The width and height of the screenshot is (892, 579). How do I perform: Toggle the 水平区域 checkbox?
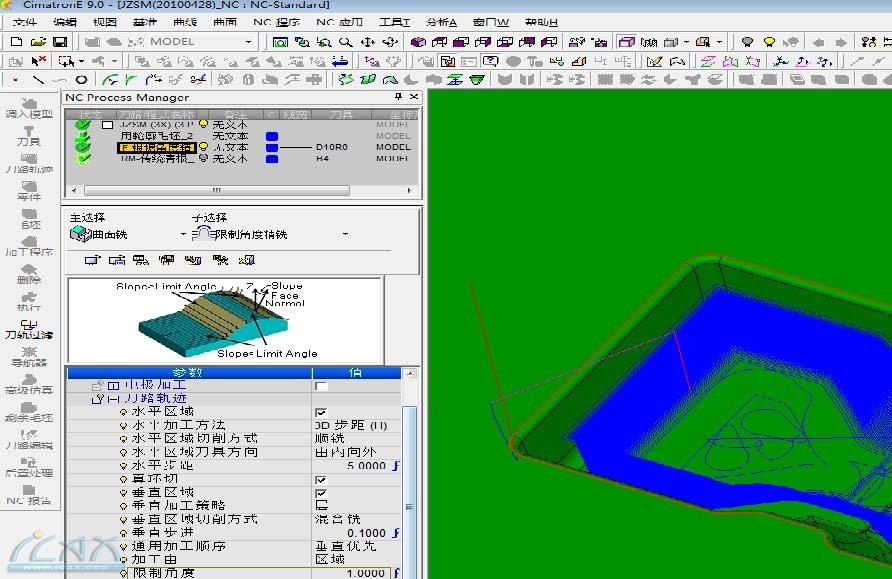point(321,412)
